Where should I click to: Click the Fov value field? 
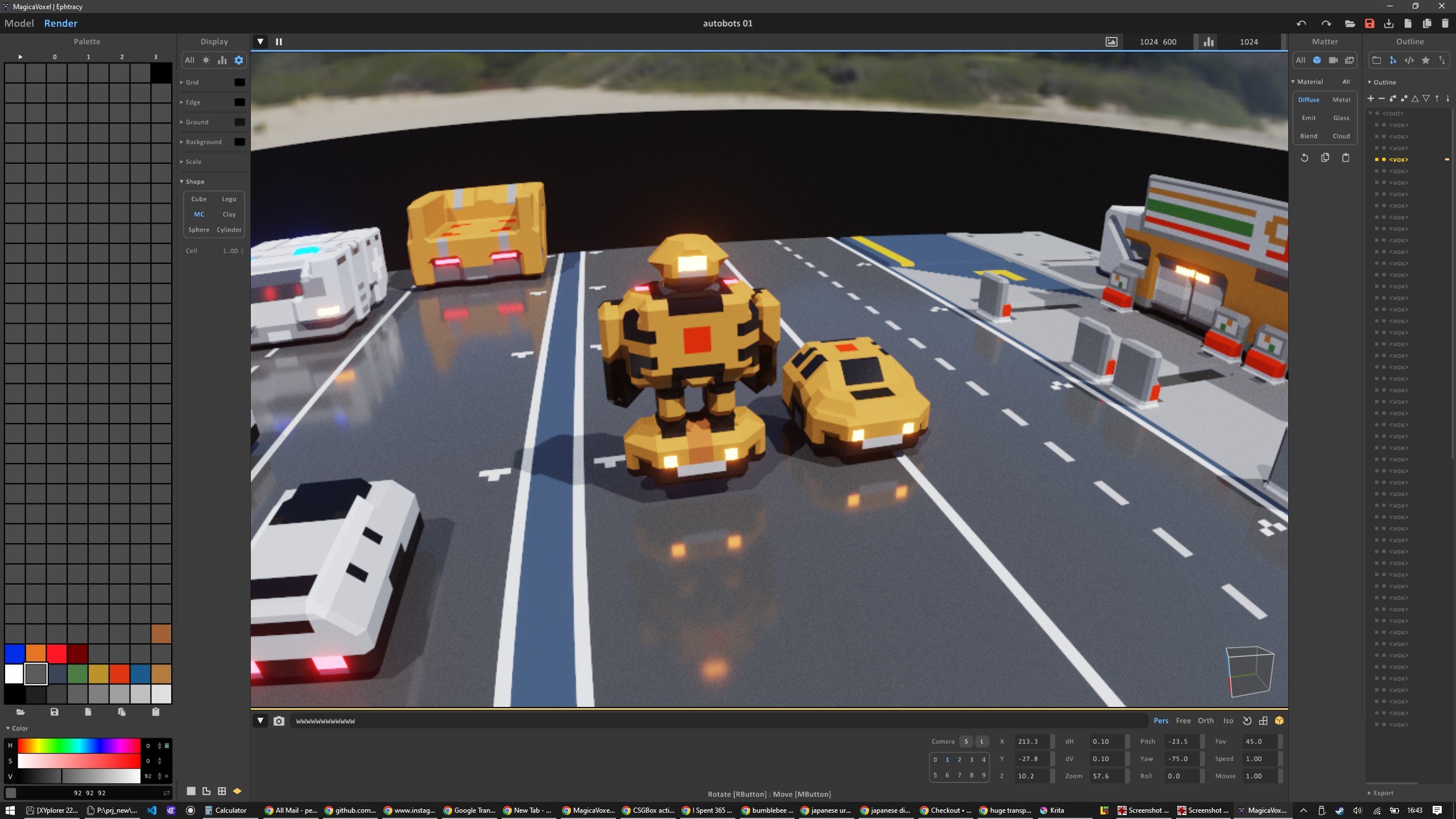click(x=1260, y=742)
